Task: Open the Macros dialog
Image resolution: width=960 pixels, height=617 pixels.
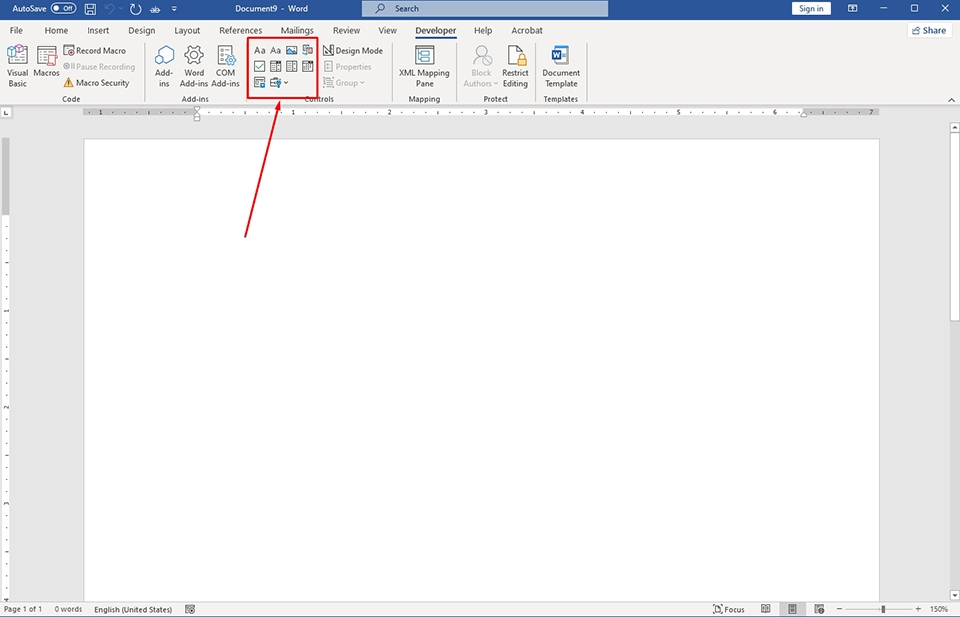Action: 47,61
